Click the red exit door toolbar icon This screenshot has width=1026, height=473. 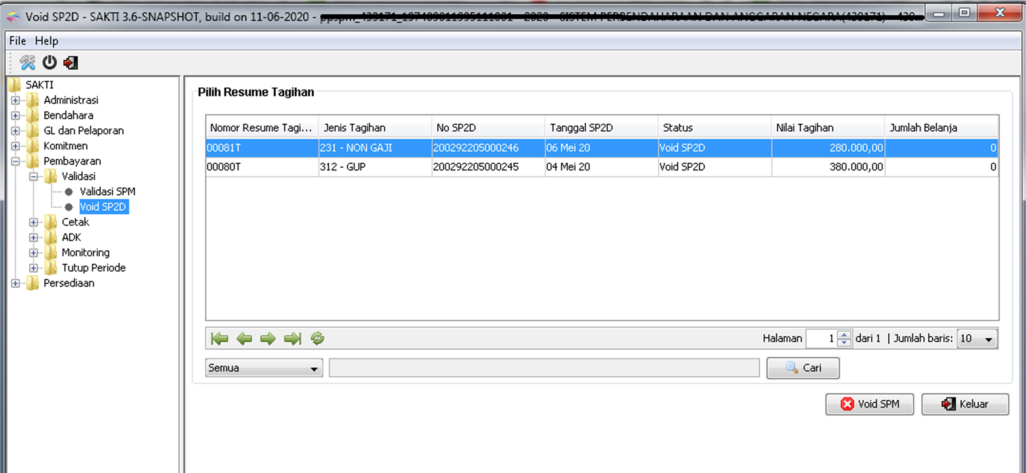70,62
